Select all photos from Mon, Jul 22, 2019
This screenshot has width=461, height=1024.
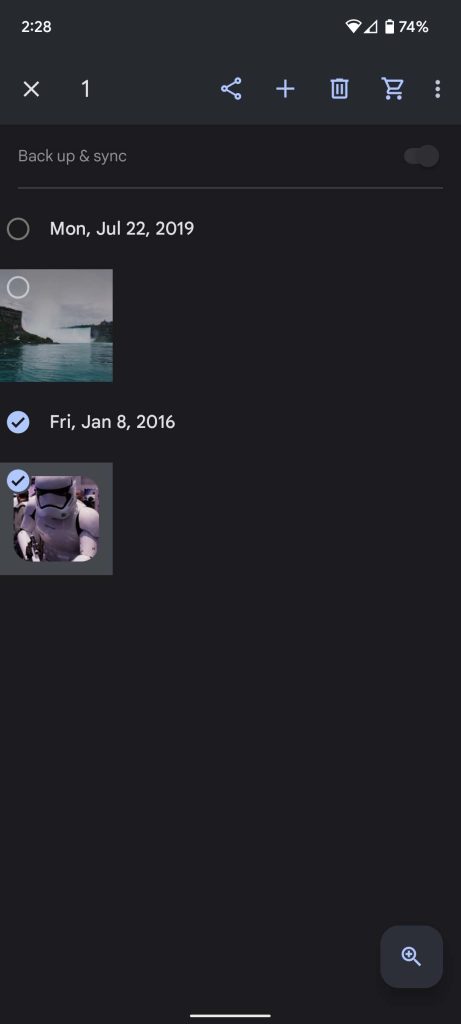(18, 229)
